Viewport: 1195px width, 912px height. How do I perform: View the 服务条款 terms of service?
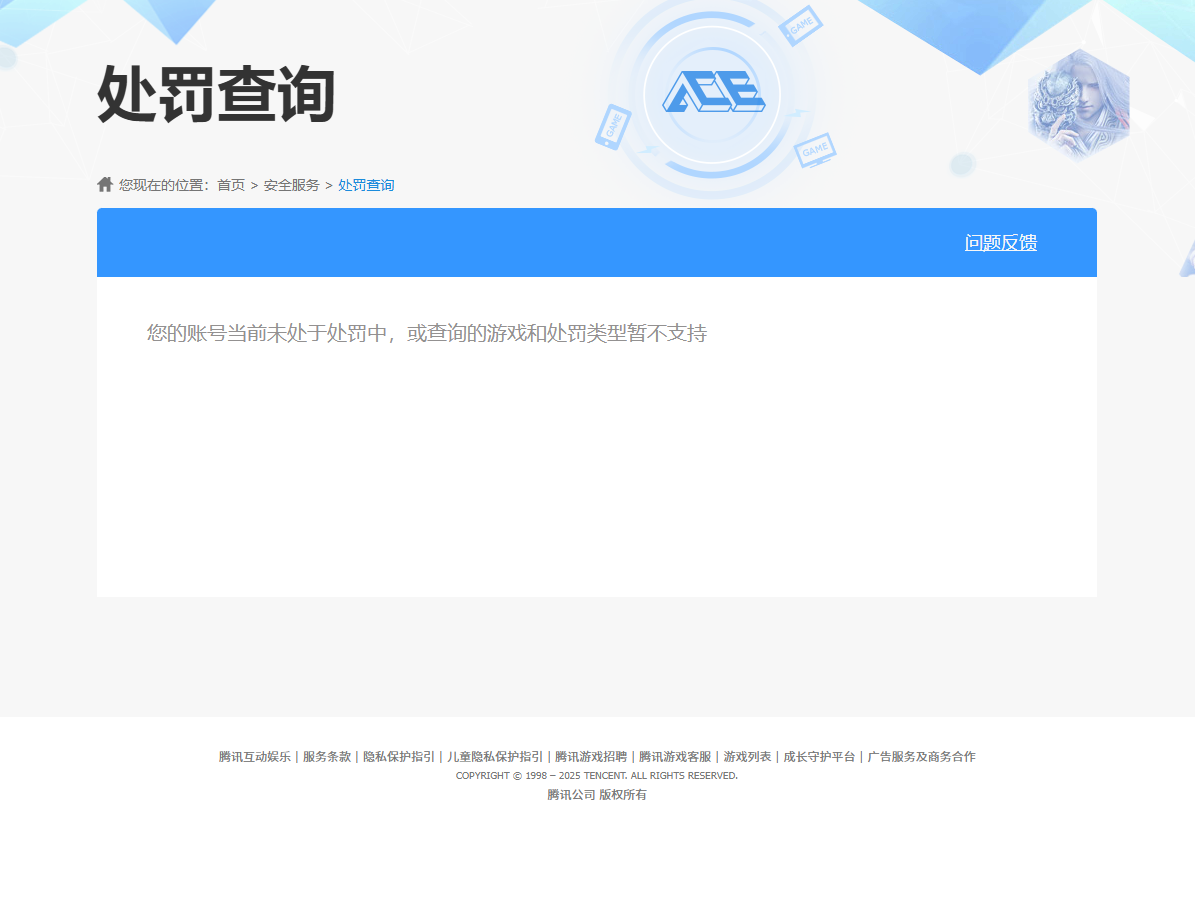324,757
